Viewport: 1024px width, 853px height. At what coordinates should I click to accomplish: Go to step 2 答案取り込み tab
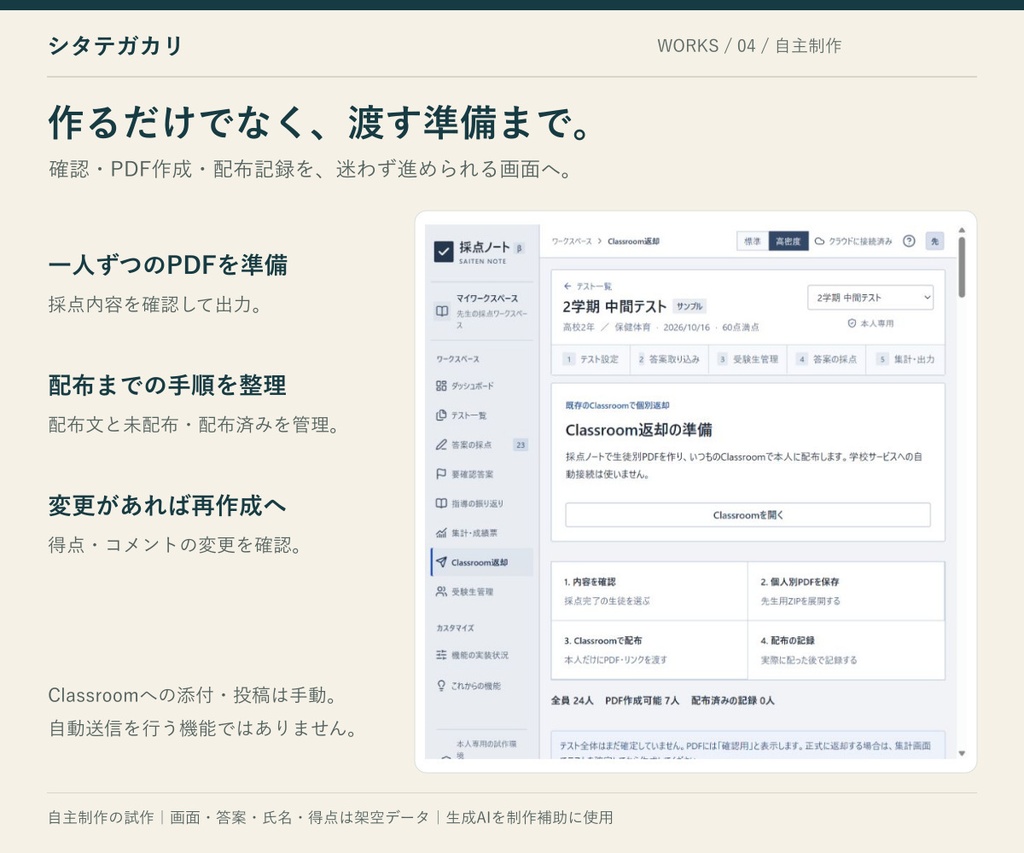pos(669,359)
